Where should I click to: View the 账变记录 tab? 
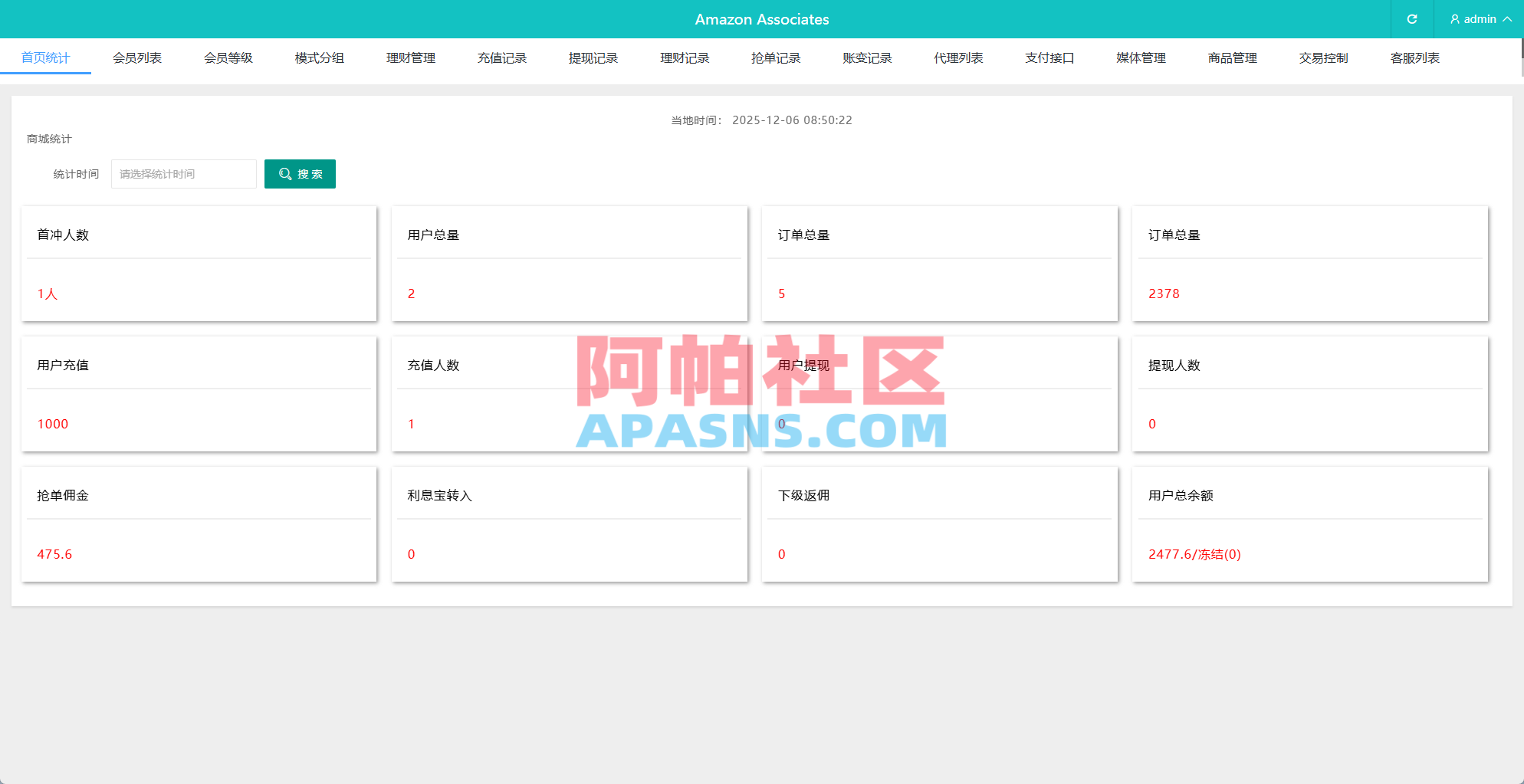tap(867, 58)
